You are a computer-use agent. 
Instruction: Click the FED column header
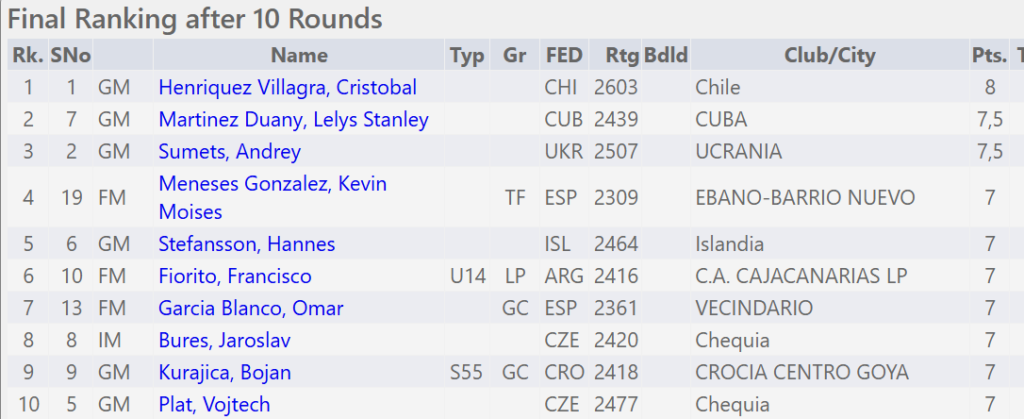563,56
